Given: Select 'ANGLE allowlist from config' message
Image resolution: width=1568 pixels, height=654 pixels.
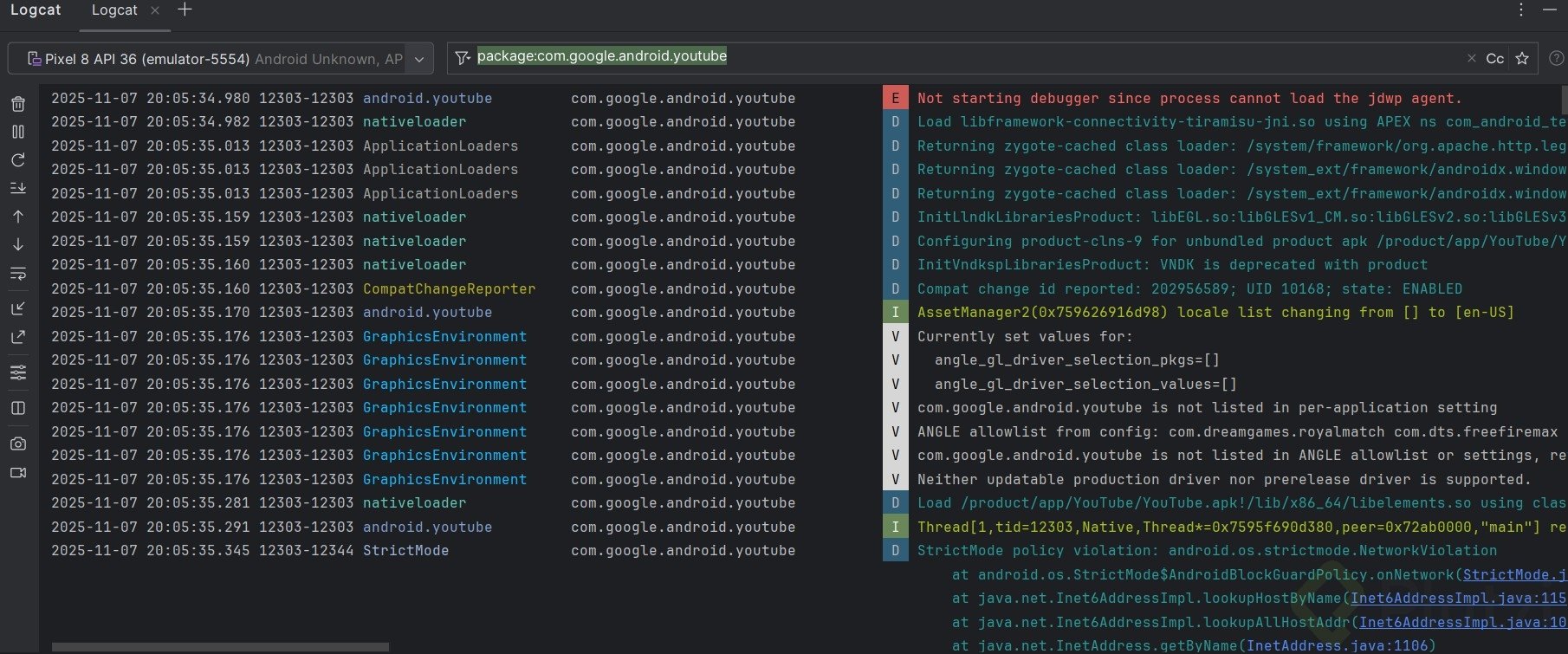Looking at the screenshot, I should coord(1238,431).
